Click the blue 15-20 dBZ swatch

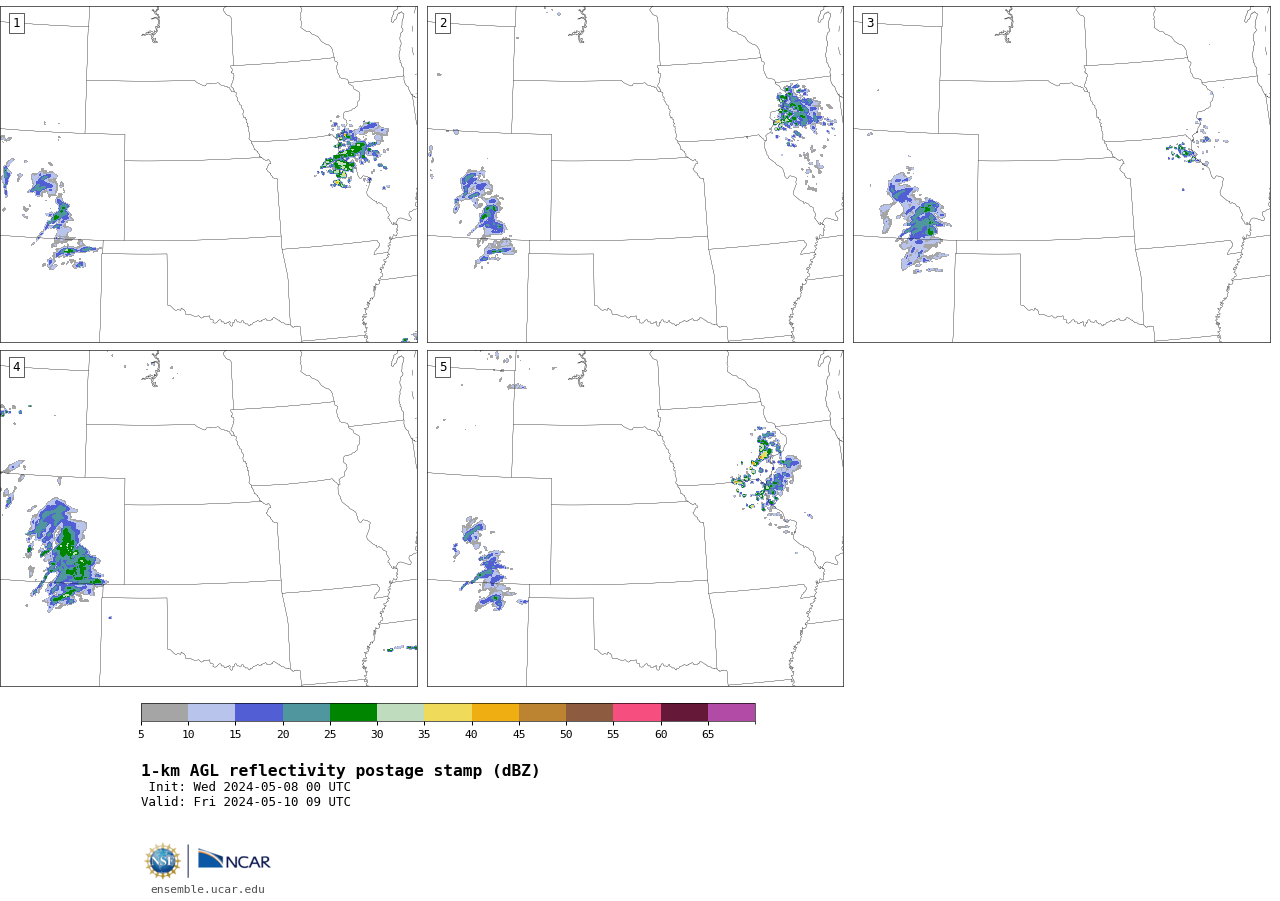(259, 713)
